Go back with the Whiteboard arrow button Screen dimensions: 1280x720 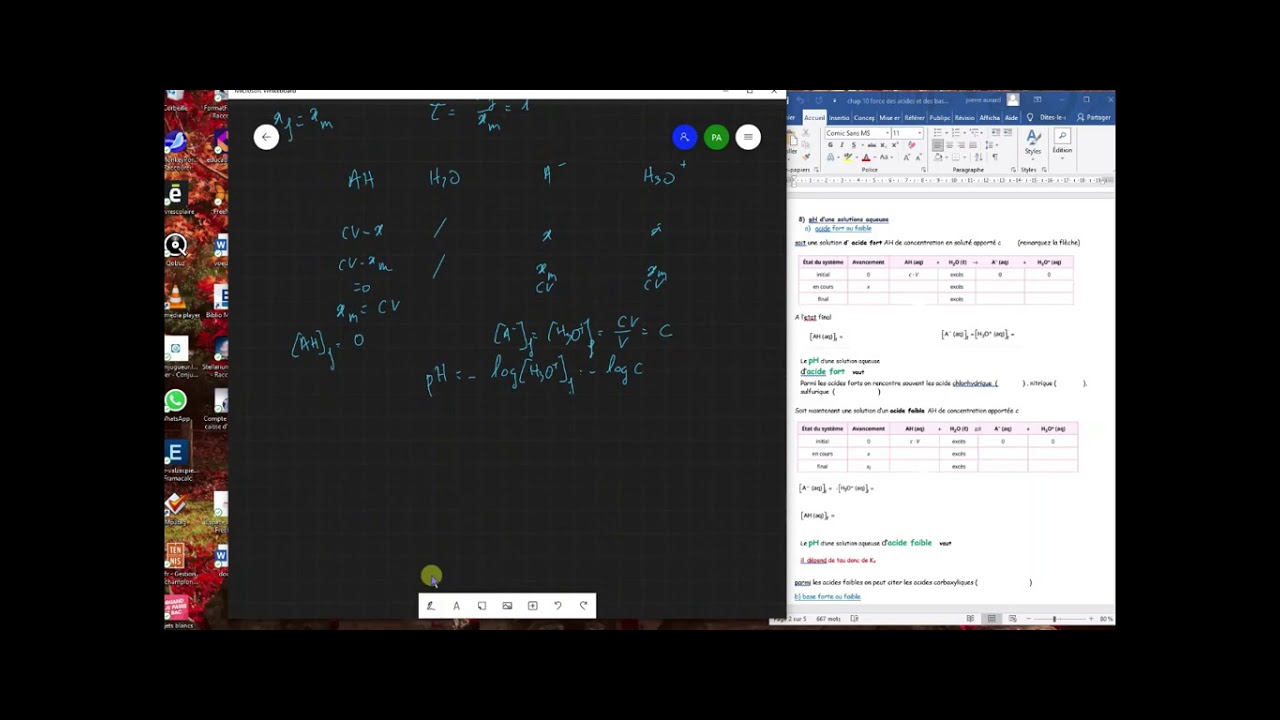click(x=266, y=138)
